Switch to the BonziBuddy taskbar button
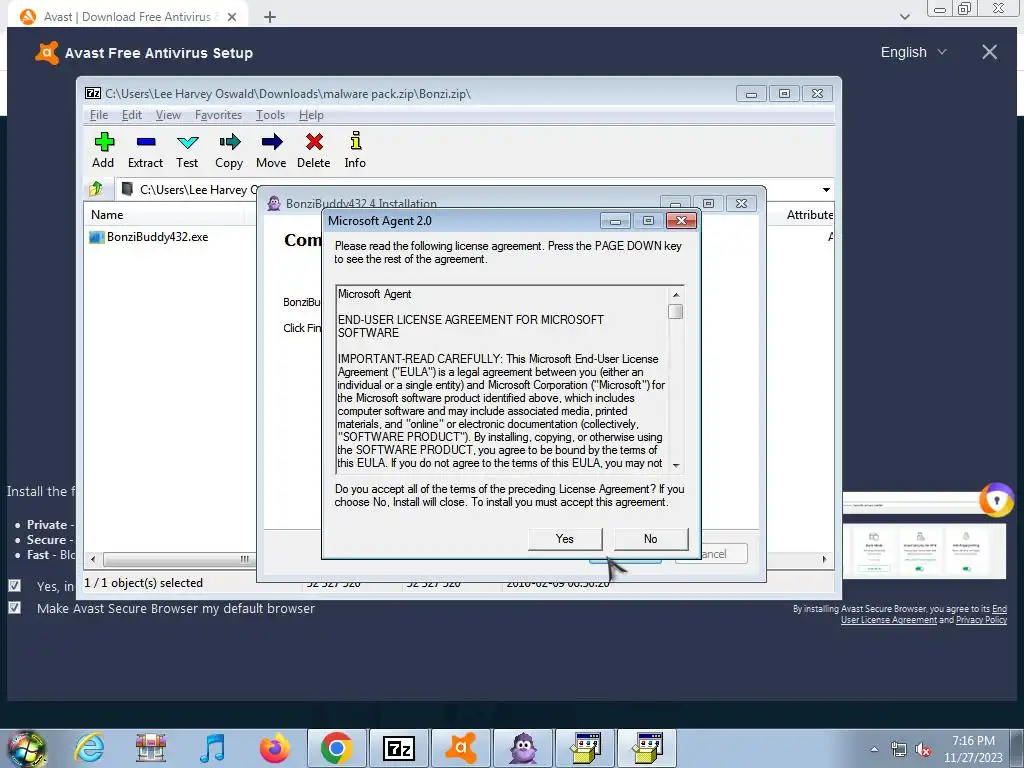 click(522, 748)
